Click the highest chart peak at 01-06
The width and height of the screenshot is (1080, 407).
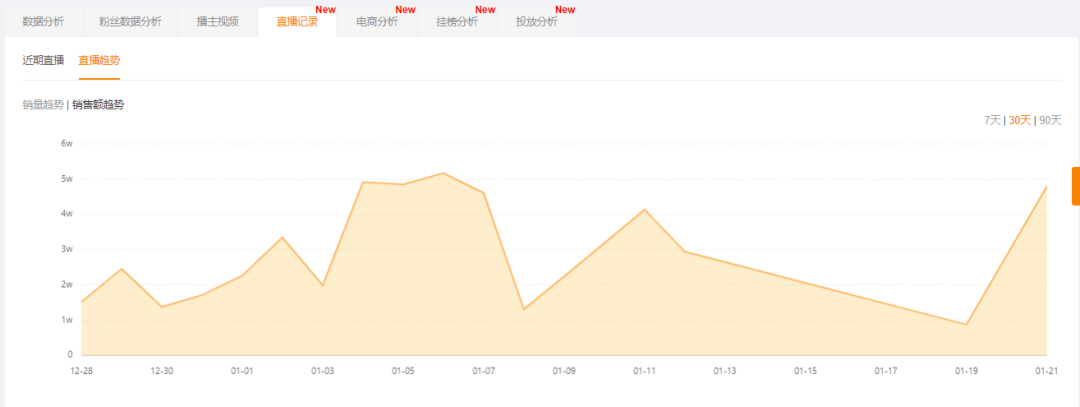click(443, 173)
